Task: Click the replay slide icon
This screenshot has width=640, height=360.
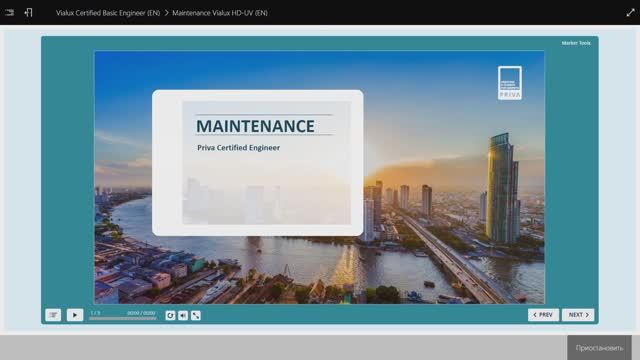Action: 170,315
